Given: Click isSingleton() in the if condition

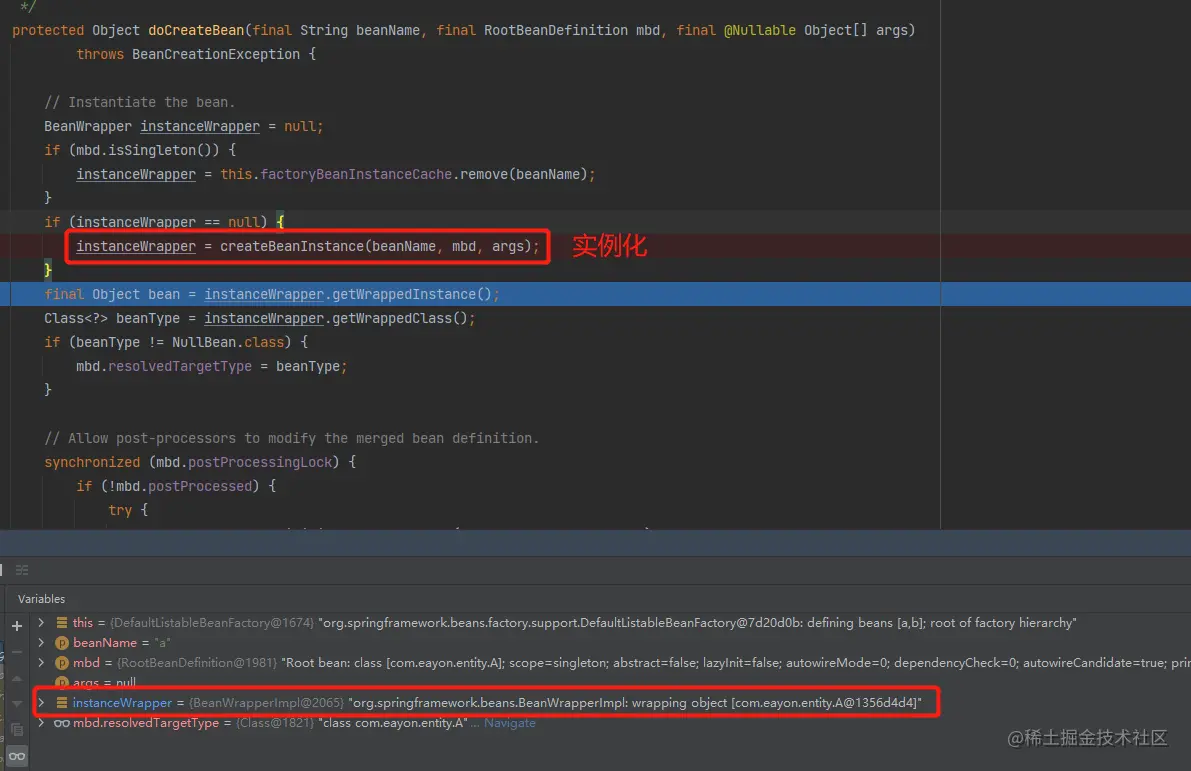Looking at the screenshot, I should point(164,150).
